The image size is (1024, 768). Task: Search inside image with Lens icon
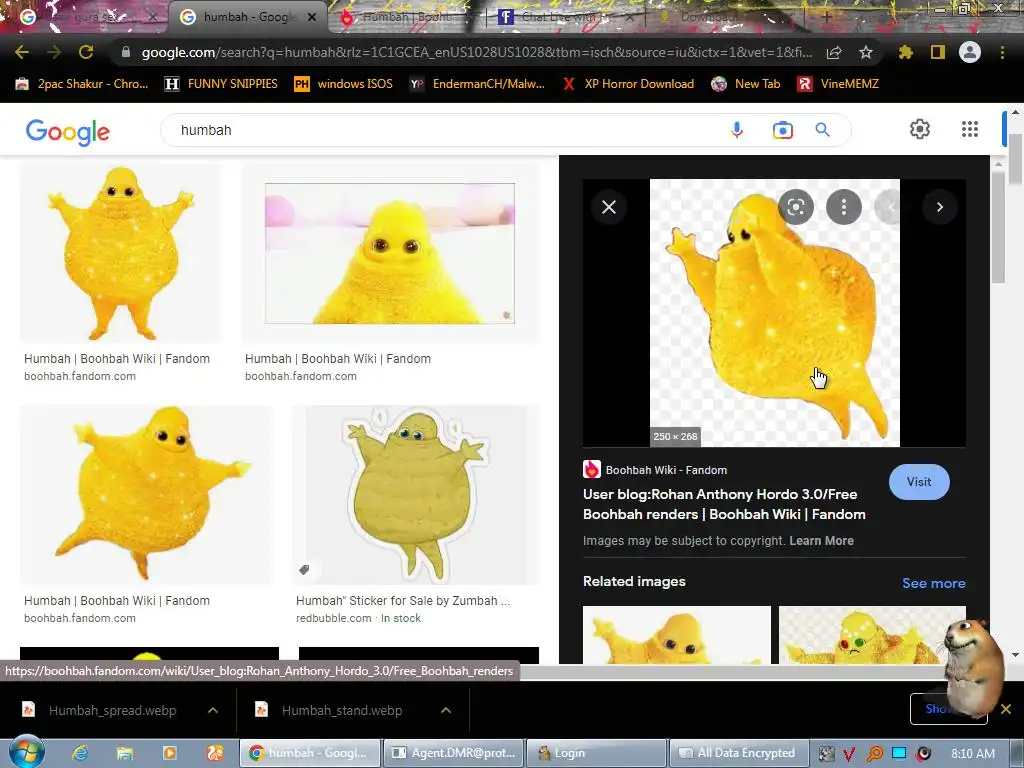coord(795,207)
